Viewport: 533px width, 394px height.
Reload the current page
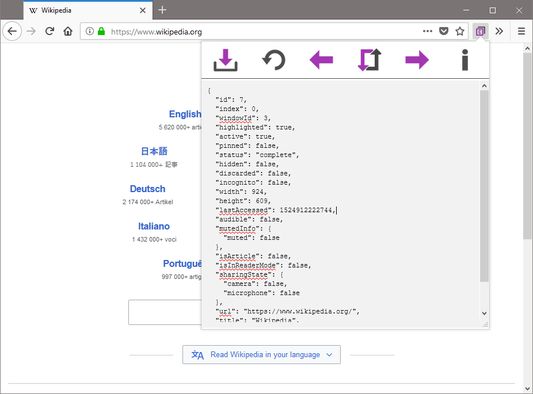coord(50,31)
